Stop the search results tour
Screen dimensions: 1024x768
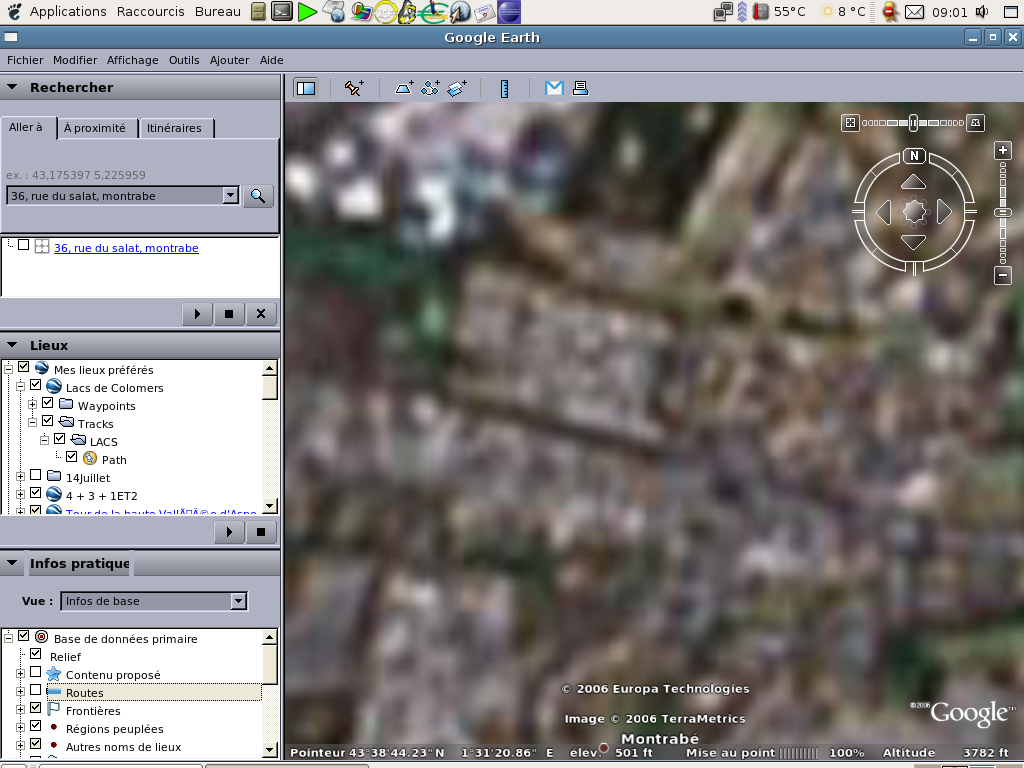pyautogui.click(x=229, y=314)
